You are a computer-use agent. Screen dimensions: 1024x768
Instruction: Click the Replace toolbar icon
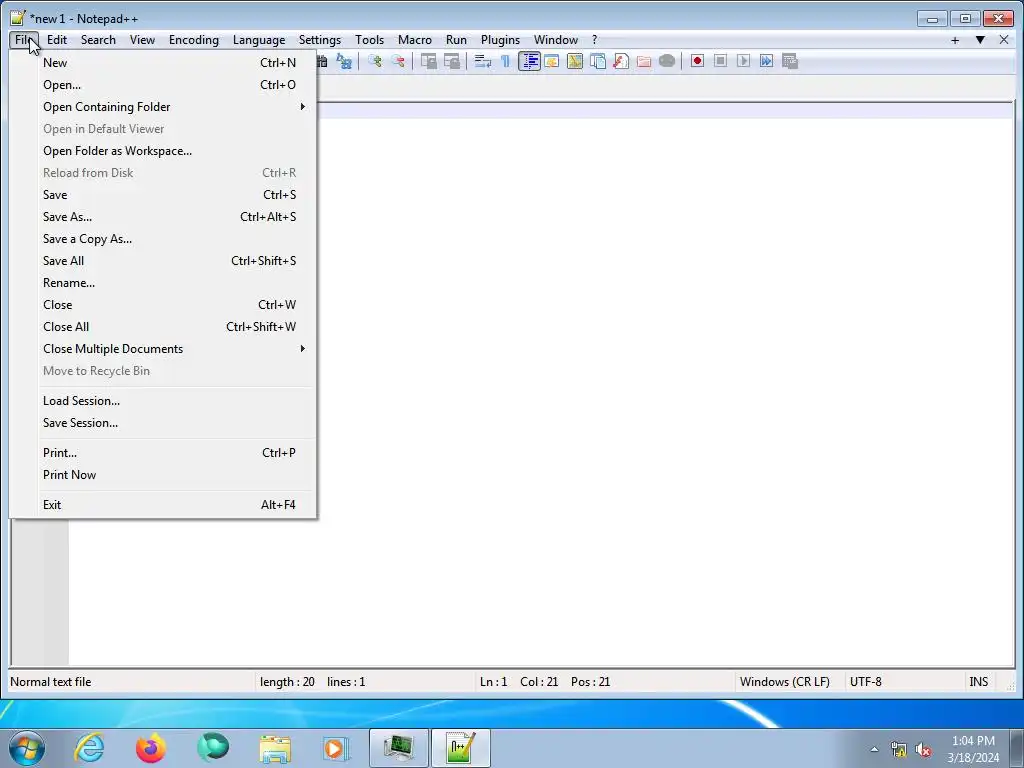point(344,61)
